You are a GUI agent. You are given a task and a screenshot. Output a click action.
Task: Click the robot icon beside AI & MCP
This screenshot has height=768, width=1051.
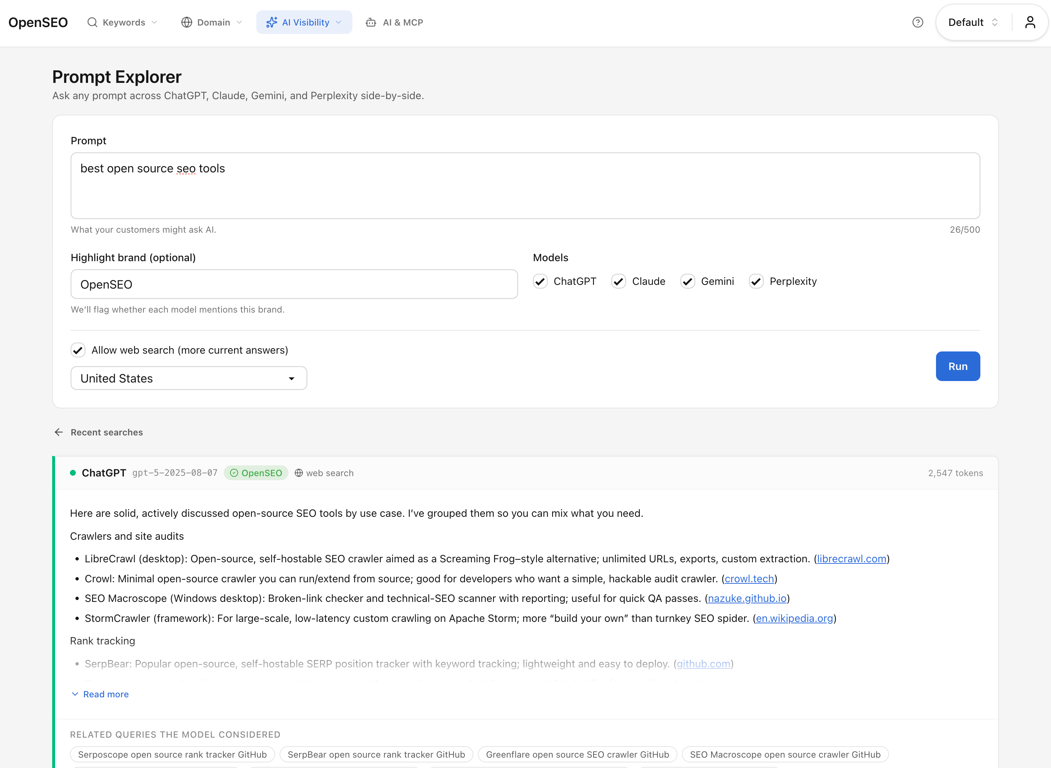(x=371, y=22)
